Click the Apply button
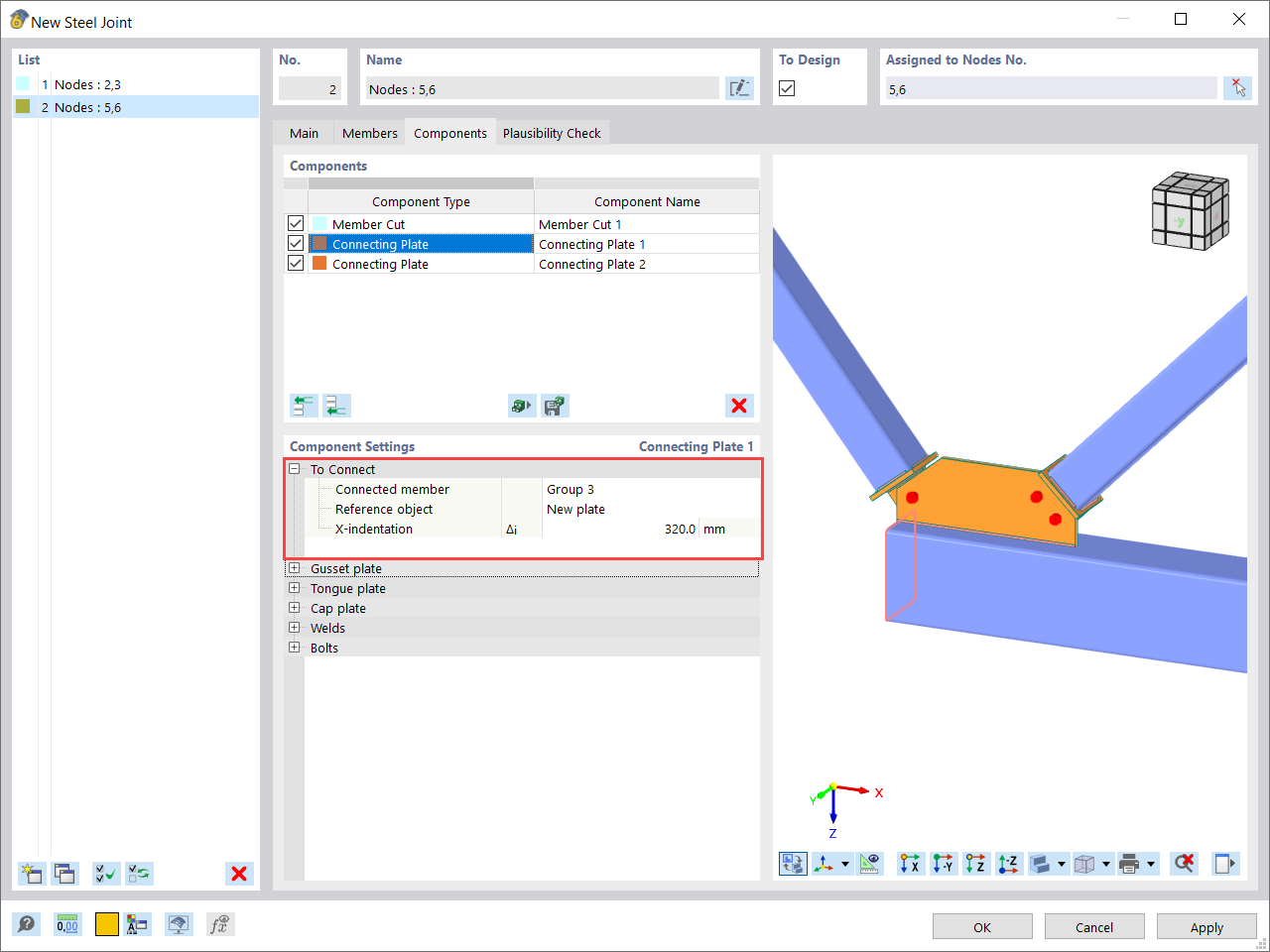Image resolution: width=1270 pixels, height=952 pixels. point(1206,927)
